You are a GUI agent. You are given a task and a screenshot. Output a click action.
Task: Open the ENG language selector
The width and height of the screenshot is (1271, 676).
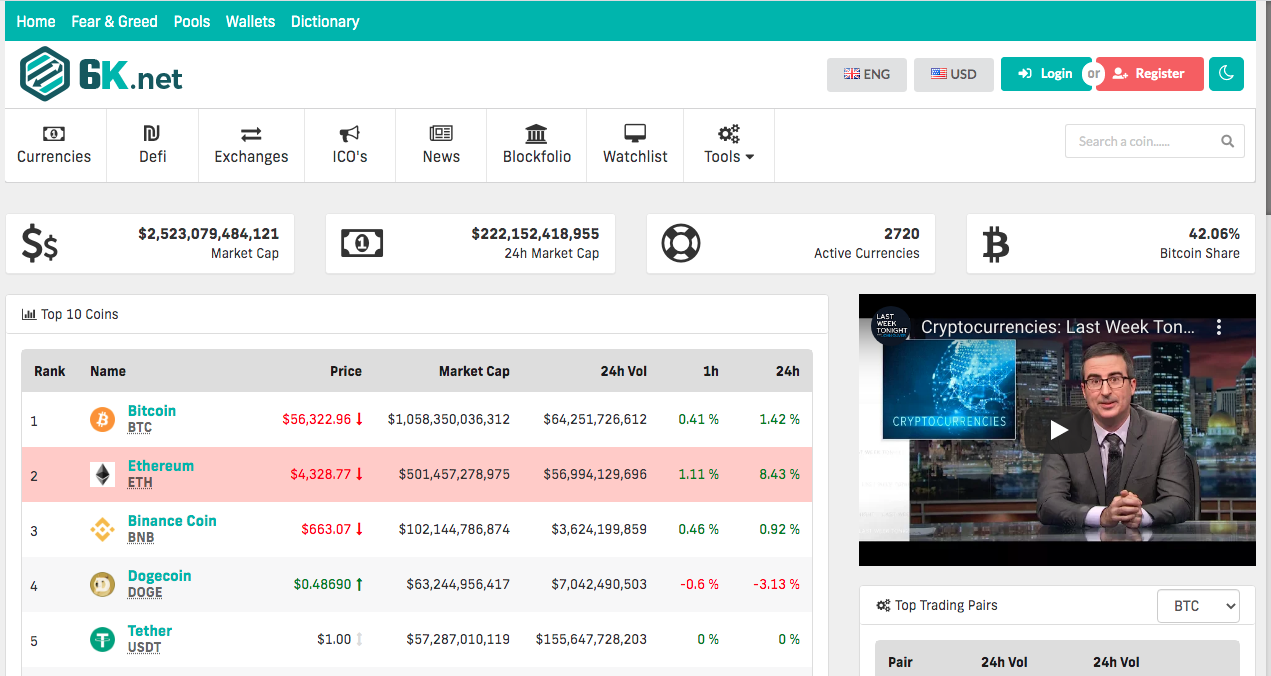(x=866, y=74)
